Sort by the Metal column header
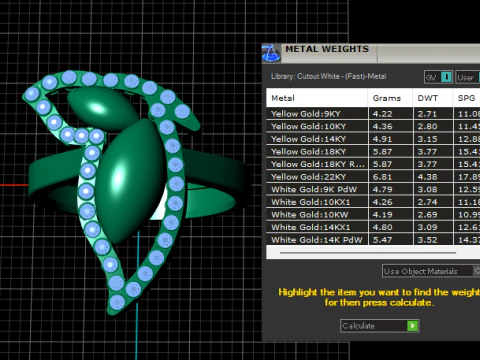Image resolution: width=480 pixels, height=360 pixels. pos(317,98)
